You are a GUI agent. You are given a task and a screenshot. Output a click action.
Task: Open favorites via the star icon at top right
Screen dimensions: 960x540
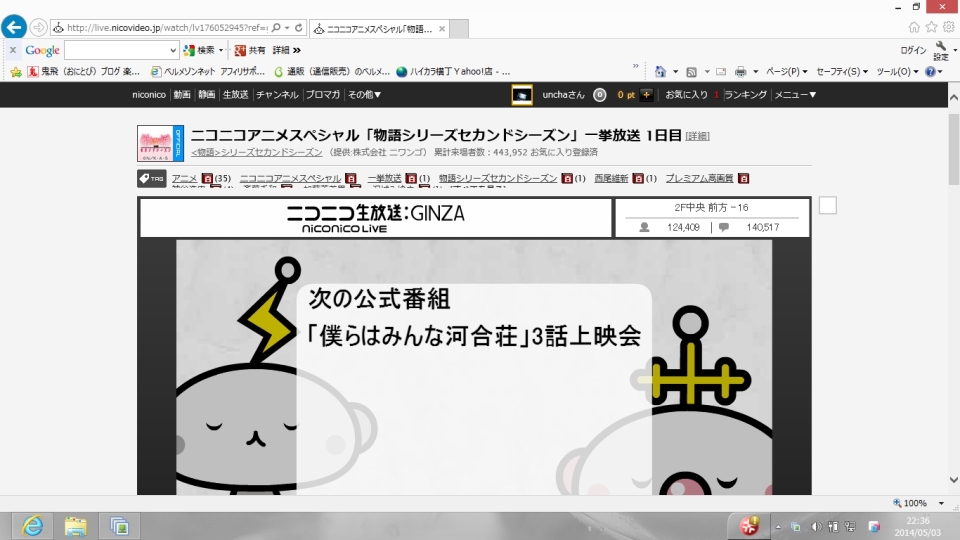click(x=931, y=27)
